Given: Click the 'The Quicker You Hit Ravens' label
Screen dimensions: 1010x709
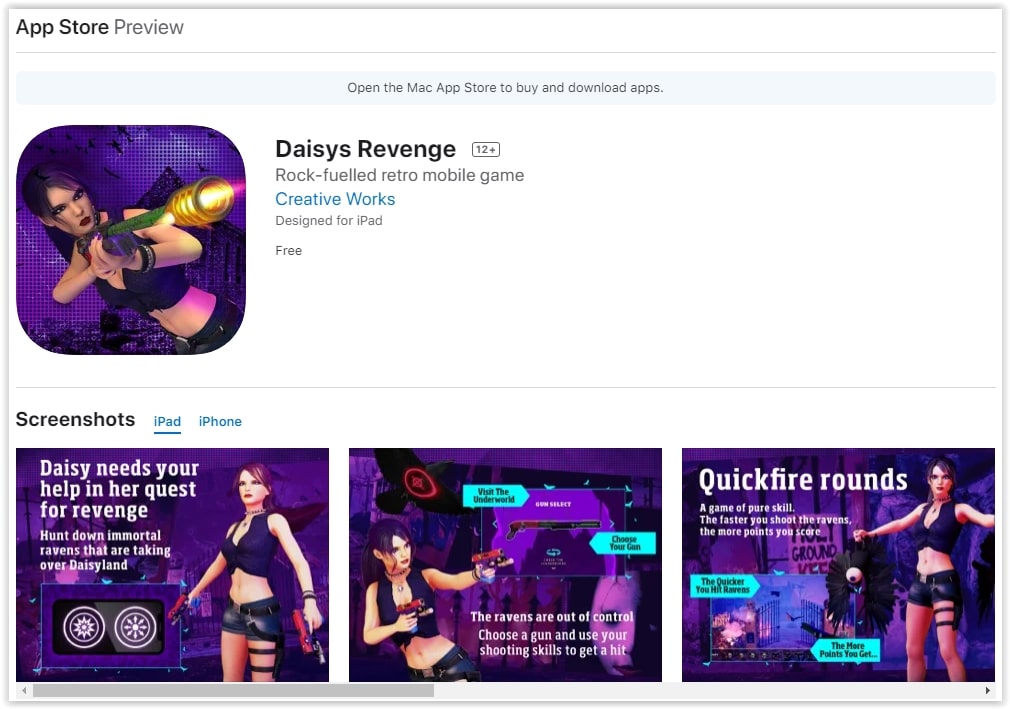Looking at the screenshot, I should tap(724, 586).
